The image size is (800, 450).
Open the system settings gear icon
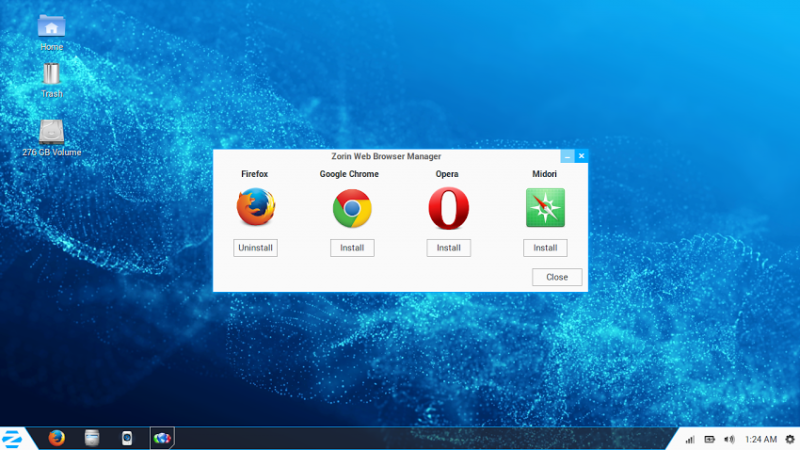pyautogui.click(x=790, y=439)
